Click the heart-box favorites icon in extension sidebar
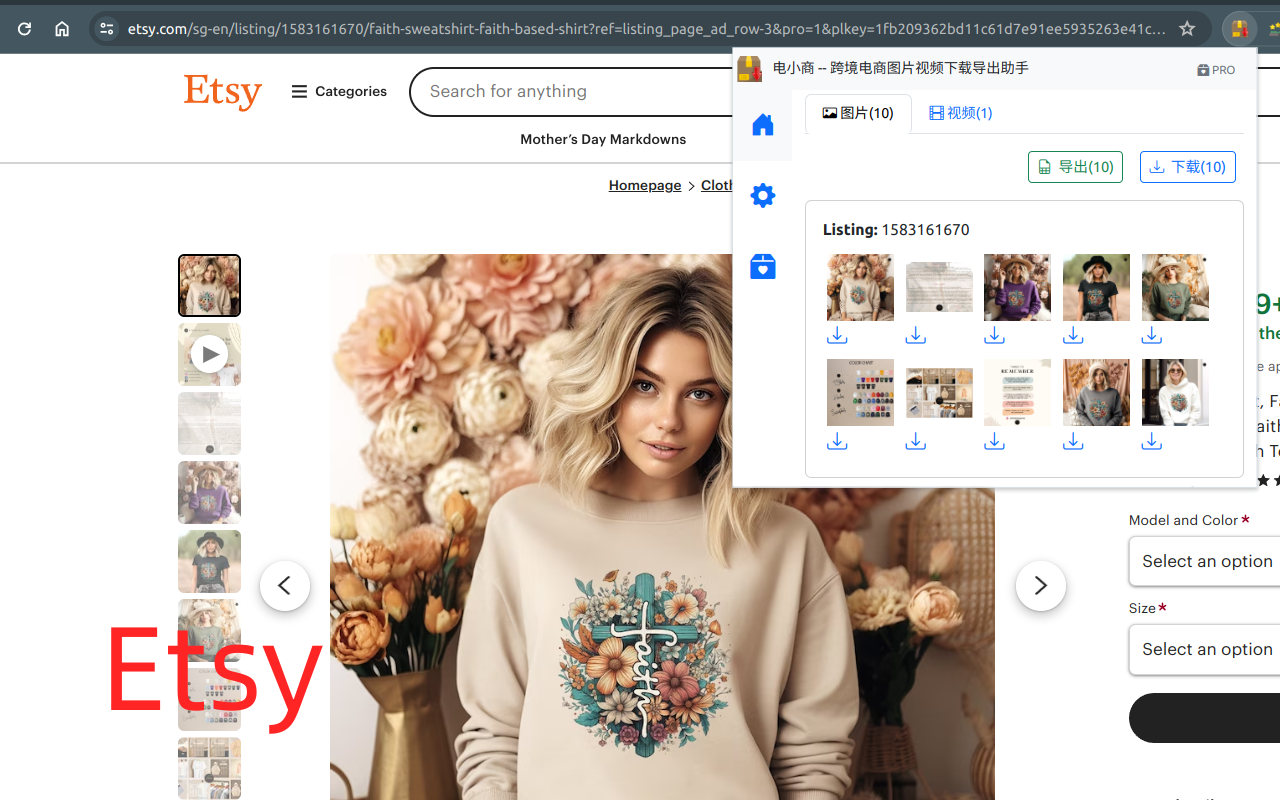The image size is (1280, 800). [762, 266]
